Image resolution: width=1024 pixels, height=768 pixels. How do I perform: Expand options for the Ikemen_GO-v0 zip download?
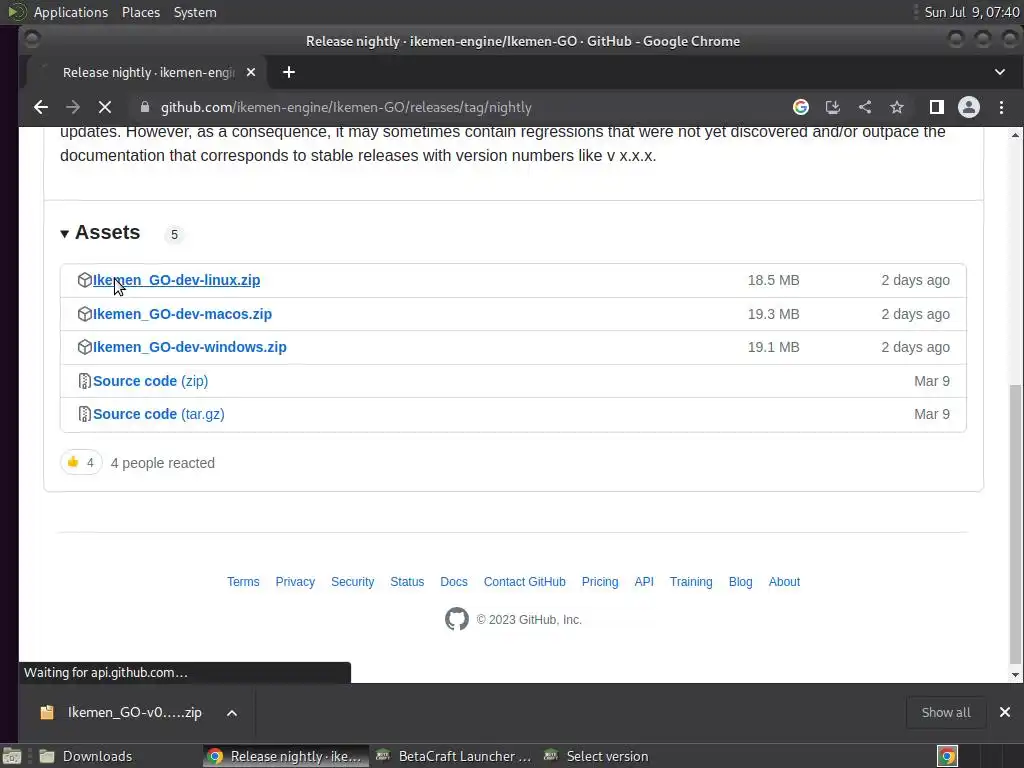232,712
